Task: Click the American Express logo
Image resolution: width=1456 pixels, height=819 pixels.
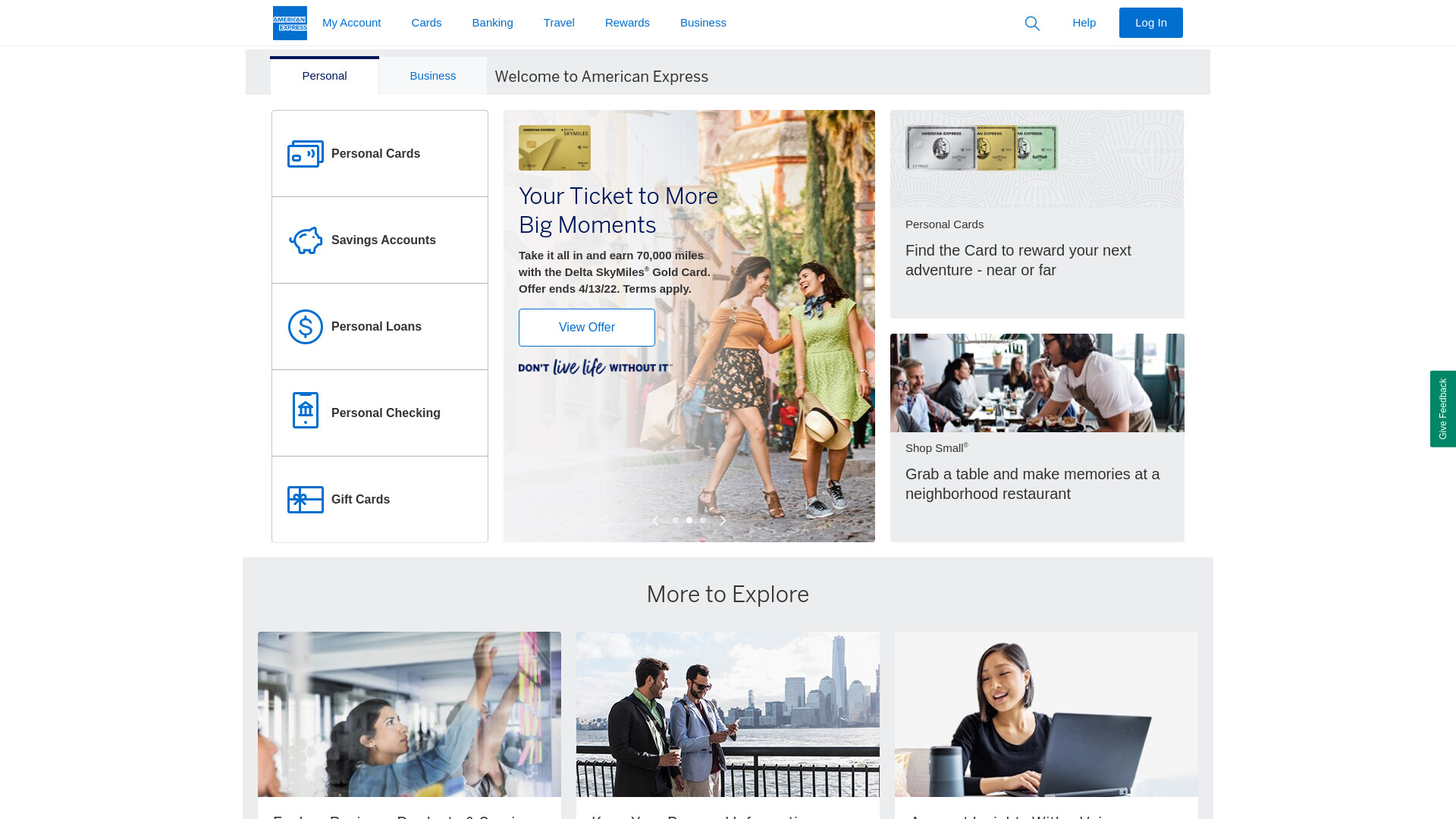Action: click(x=290, y=23)
